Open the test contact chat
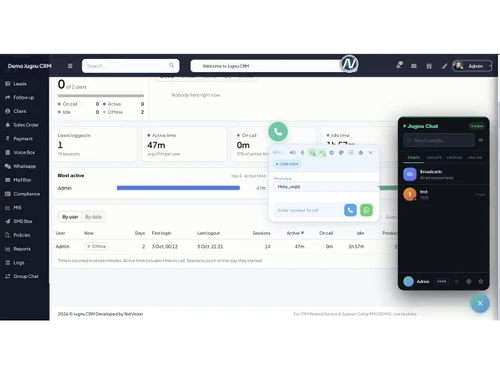This screenshot has width=500, height=375. click(444, 194)
